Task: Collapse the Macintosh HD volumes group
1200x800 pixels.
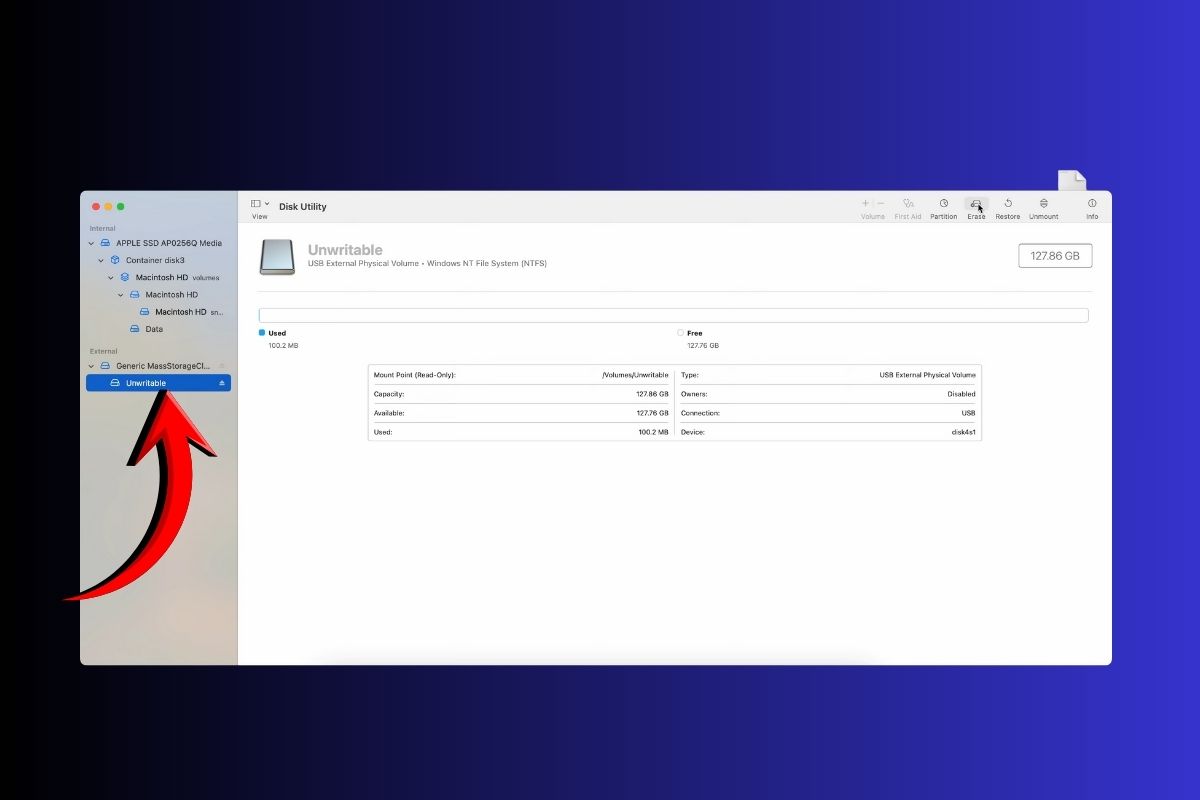Action: [x=111, y=277]
